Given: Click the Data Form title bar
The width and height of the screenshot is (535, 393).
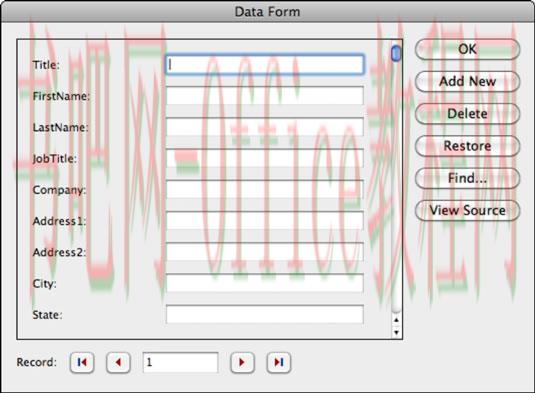Looking at the screenshot, I should pos(268,12).
